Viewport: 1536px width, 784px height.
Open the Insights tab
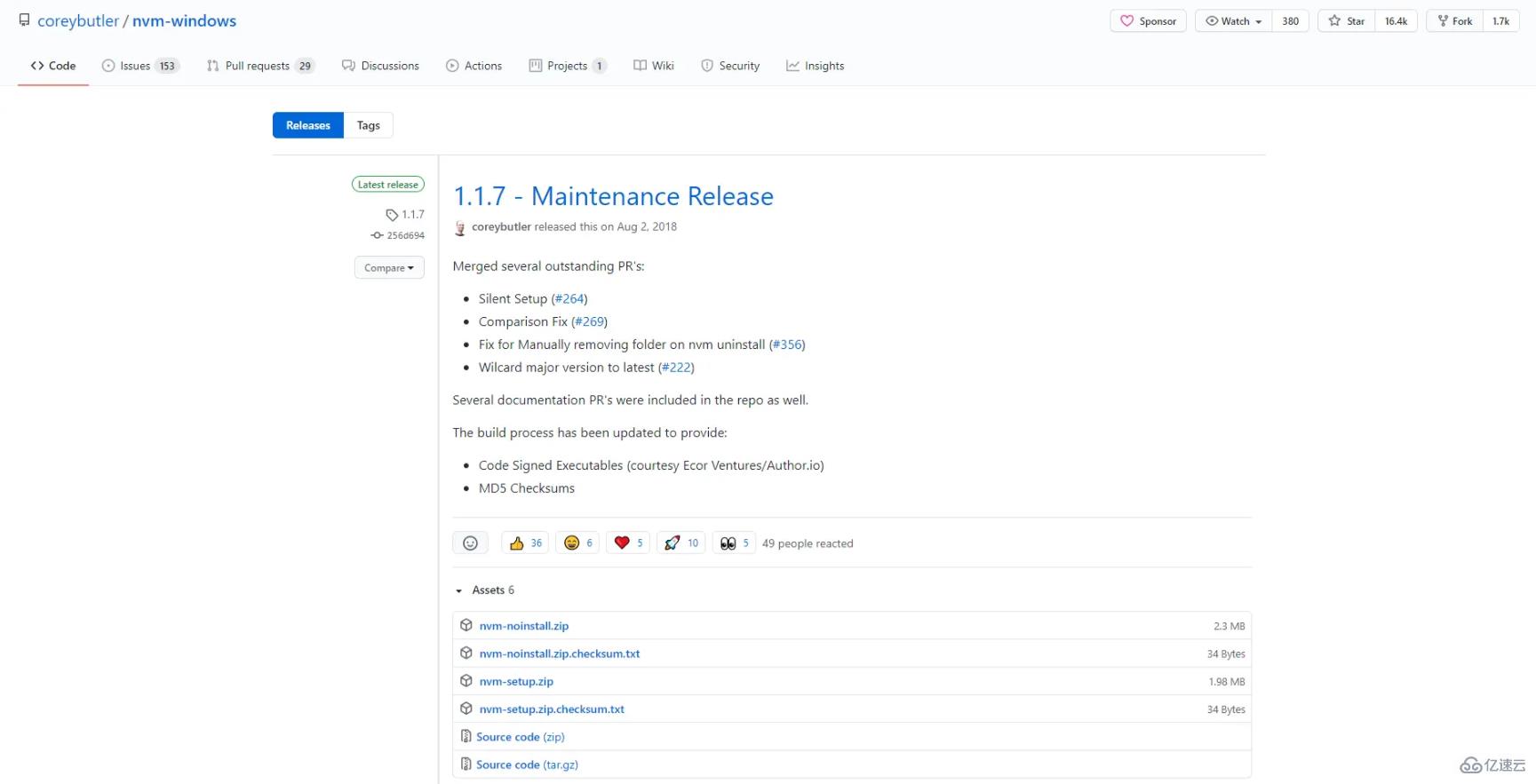click(x=815, y=66)
